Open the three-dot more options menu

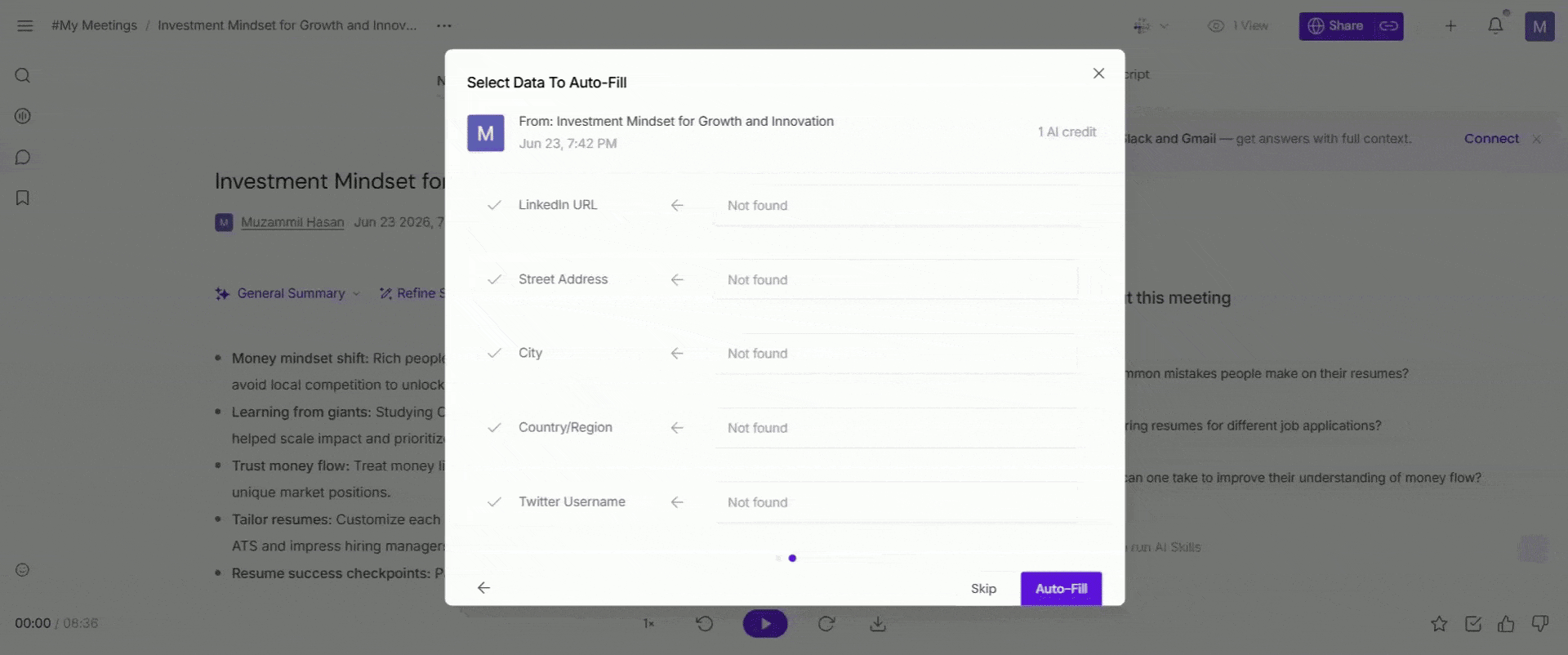coord(444,25)
